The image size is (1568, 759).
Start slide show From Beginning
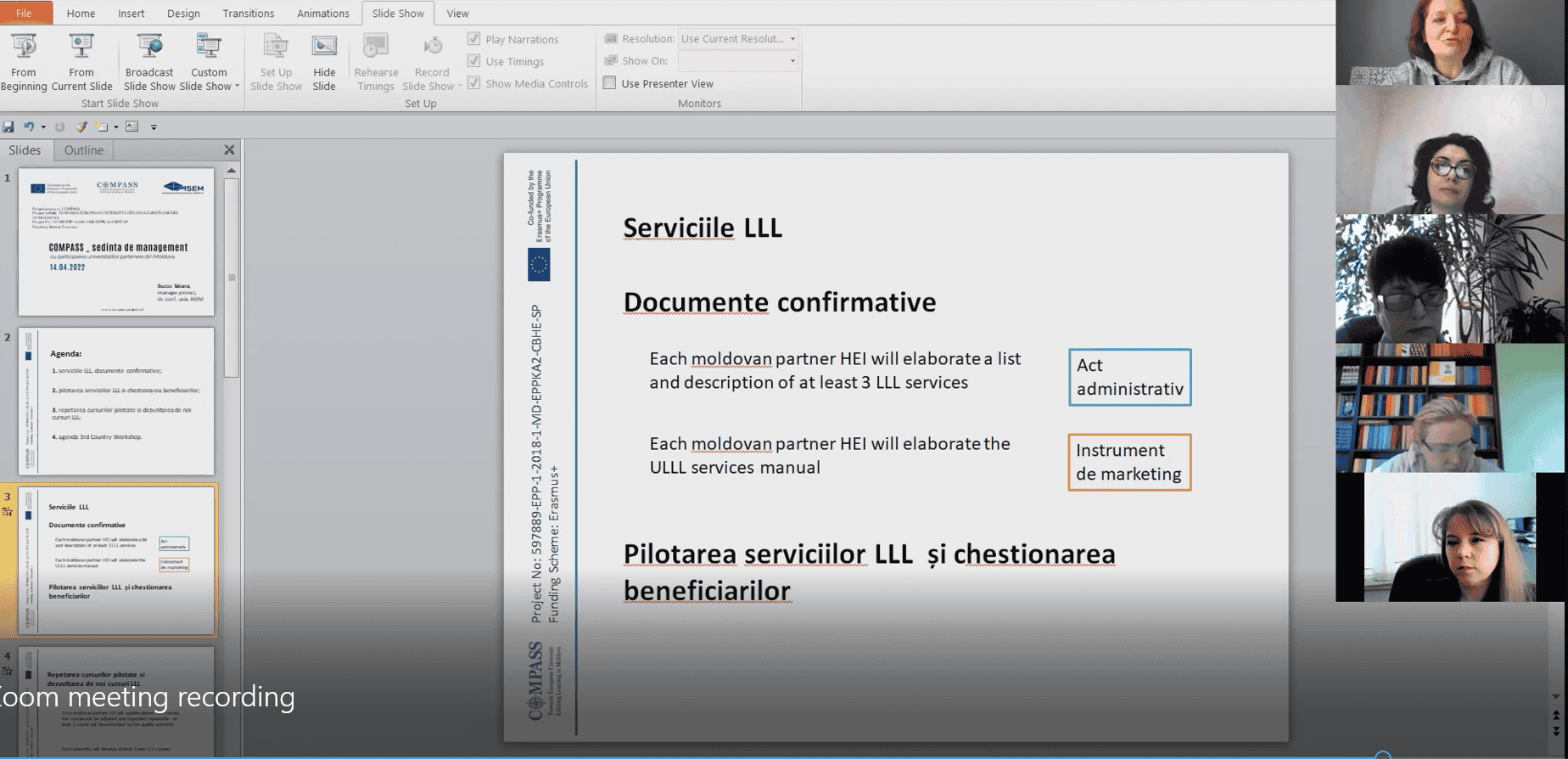pyautogui.click(x=24, y=62)
